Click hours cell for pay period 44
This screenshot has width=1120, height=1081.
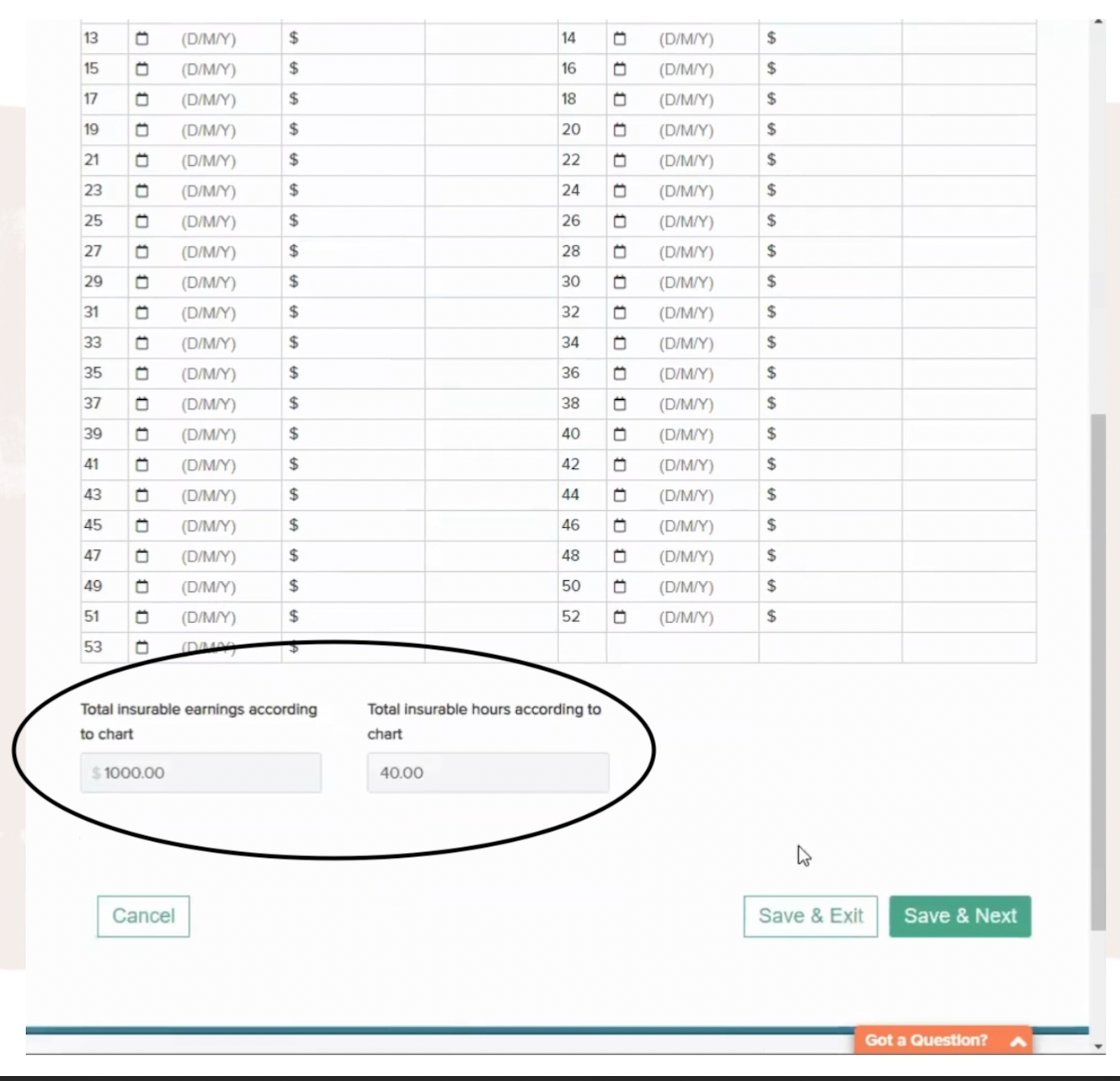pyautogui.click(x=969, y=495)
